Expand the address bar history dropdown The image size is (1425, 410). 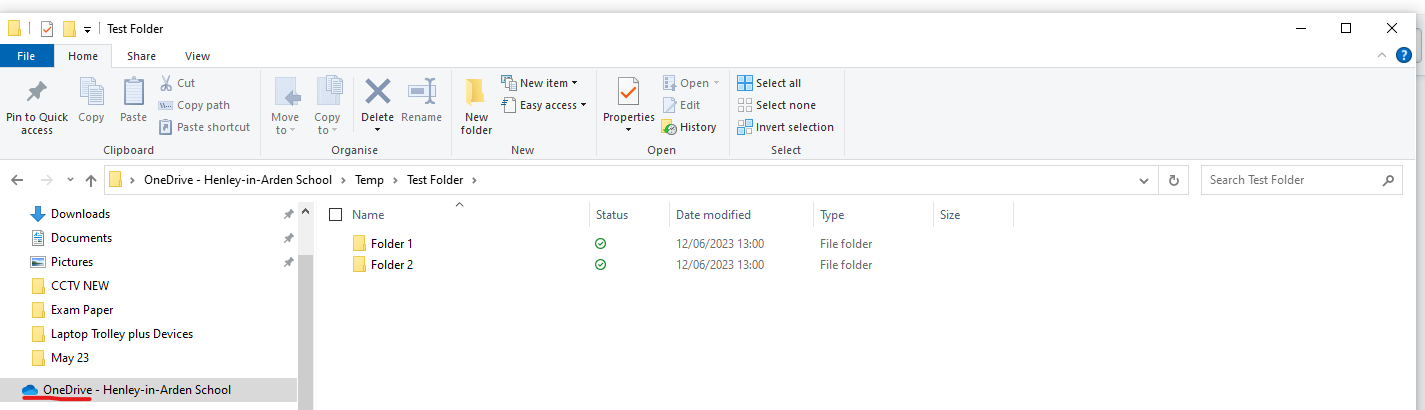[x=1144, y=181]
